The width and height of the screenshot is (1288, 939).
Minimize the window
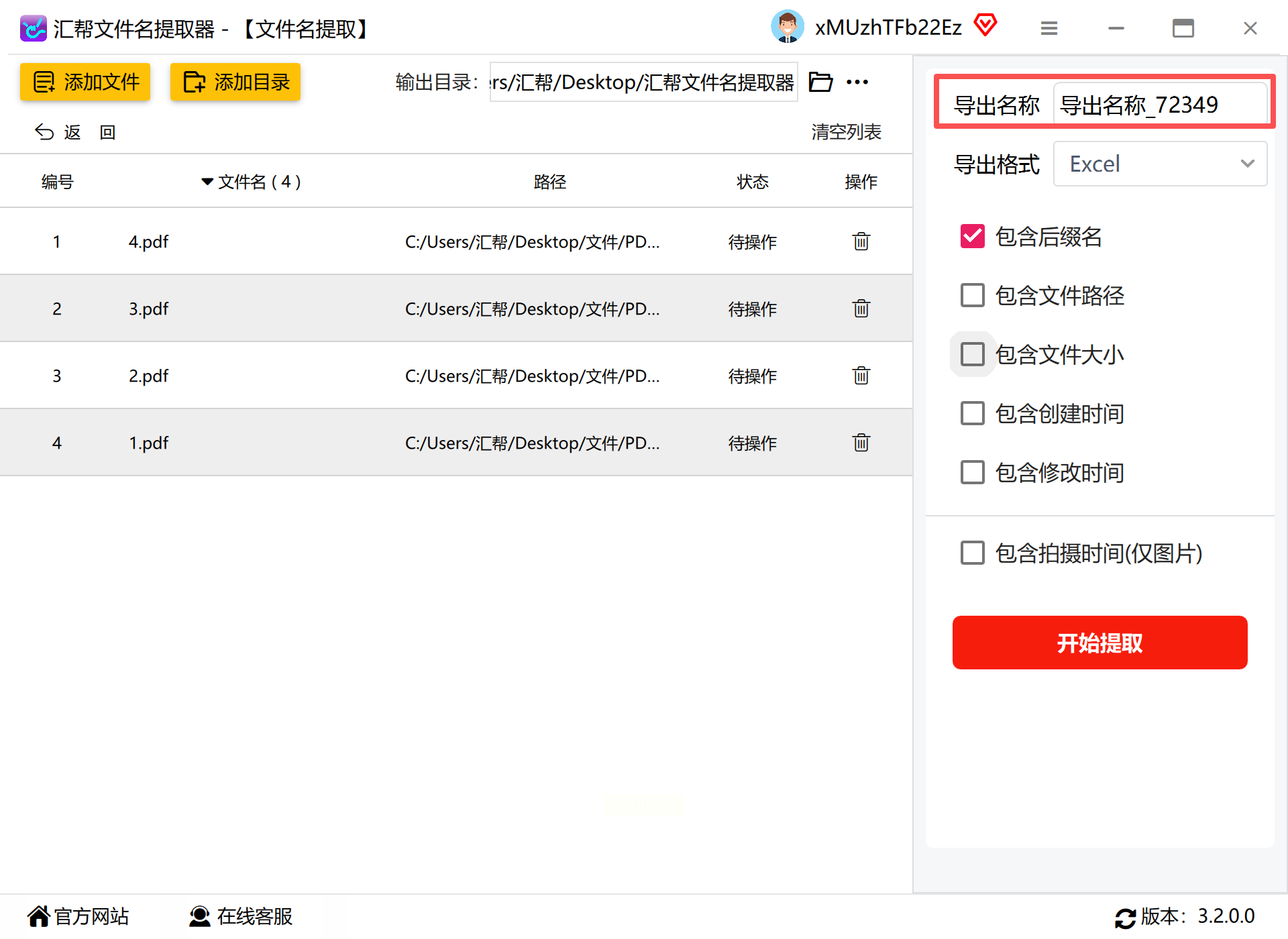1116,28
